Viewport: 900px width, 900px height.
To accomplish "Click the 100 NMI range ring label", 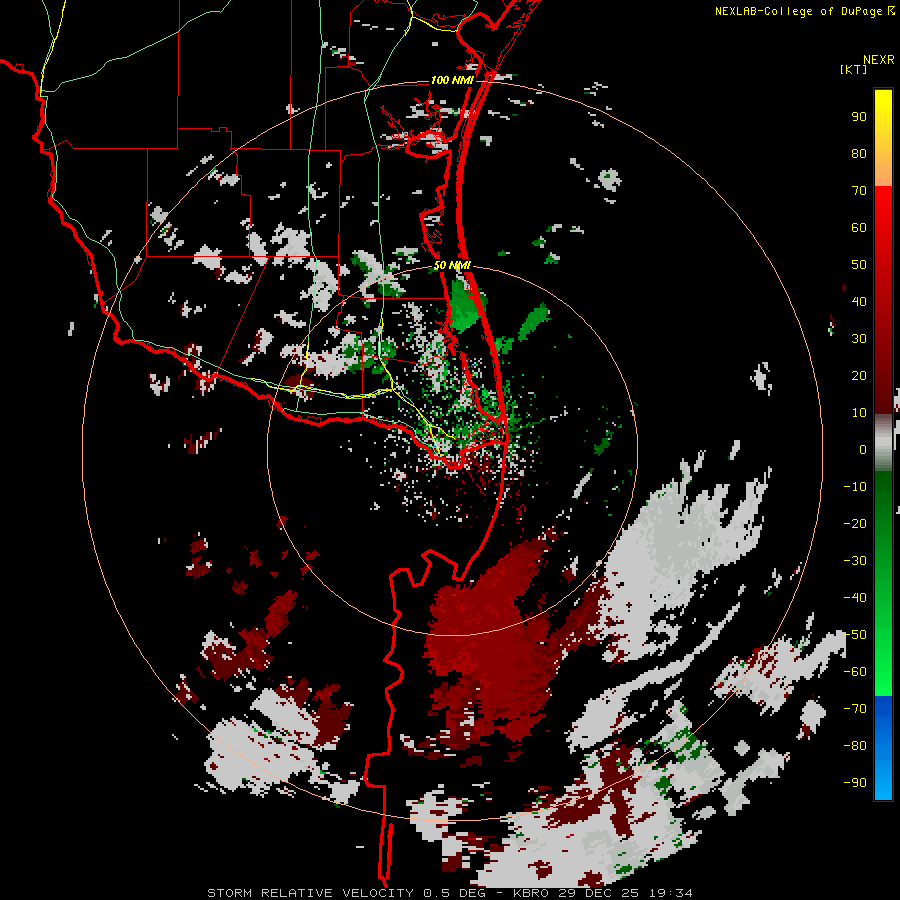I will (452, 80).
